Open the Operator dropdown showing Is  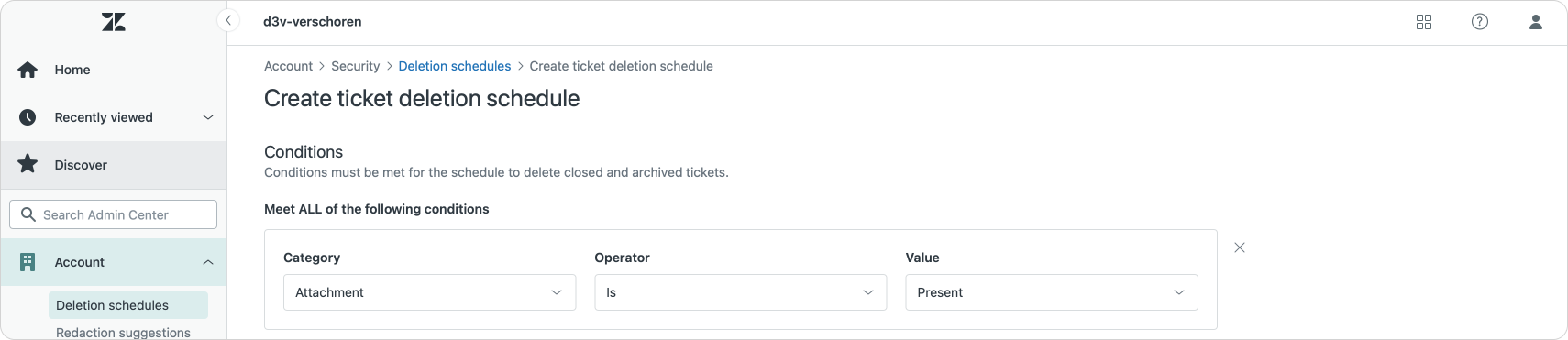click(740, 292)
